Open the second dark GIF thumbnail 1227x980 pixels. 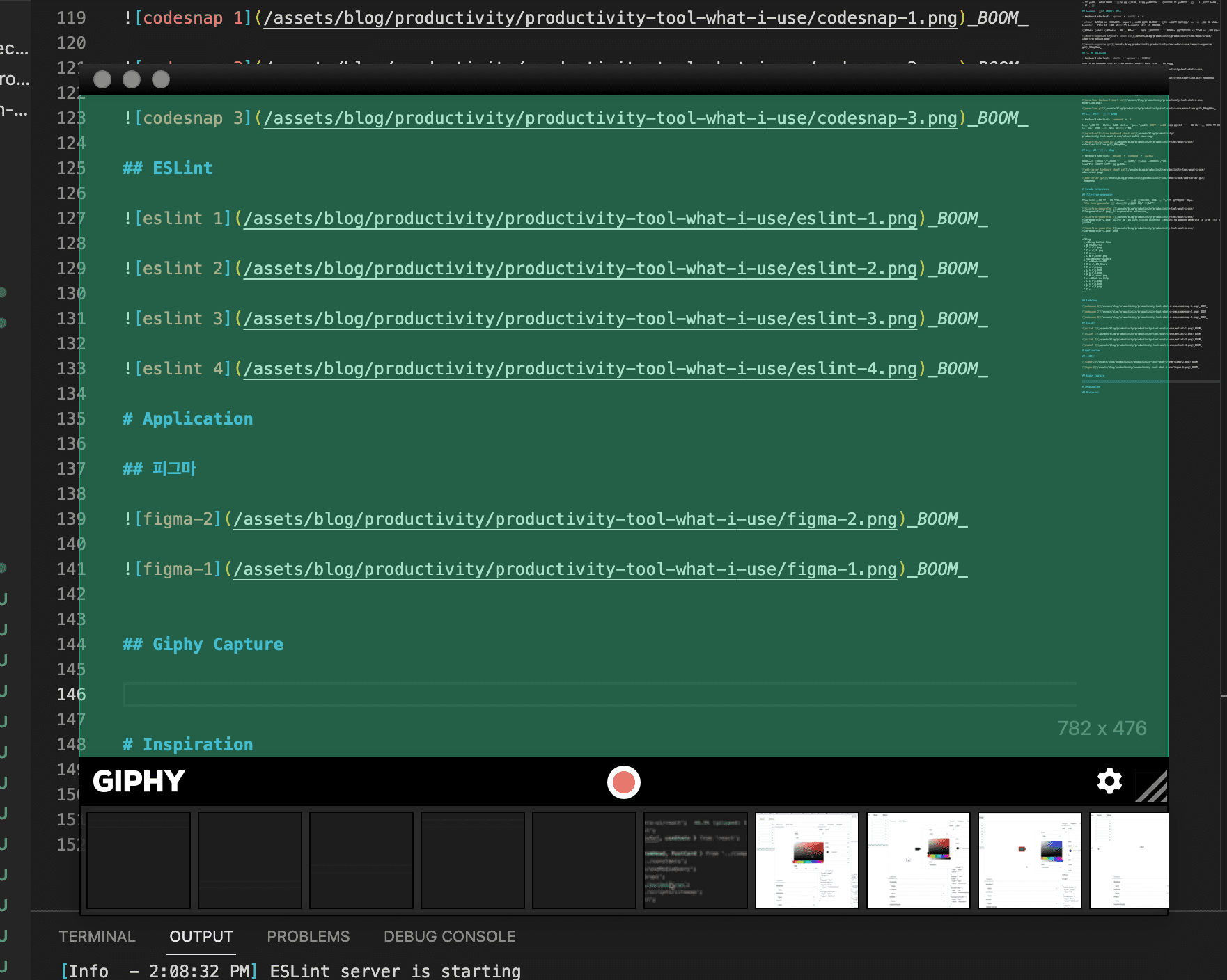(250, 860)
